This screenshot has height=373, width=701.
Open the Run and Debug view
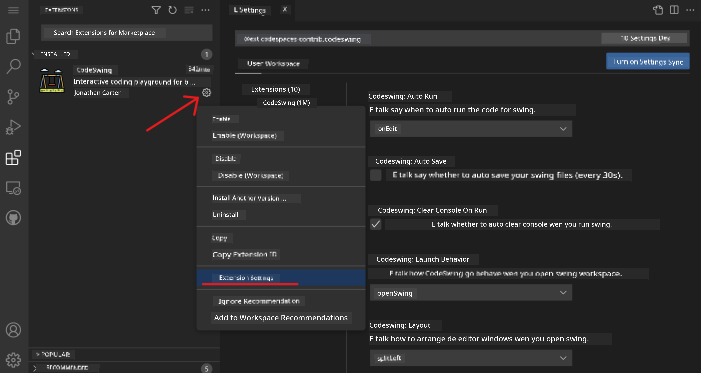pyautogui.click(x=13, y=127)
